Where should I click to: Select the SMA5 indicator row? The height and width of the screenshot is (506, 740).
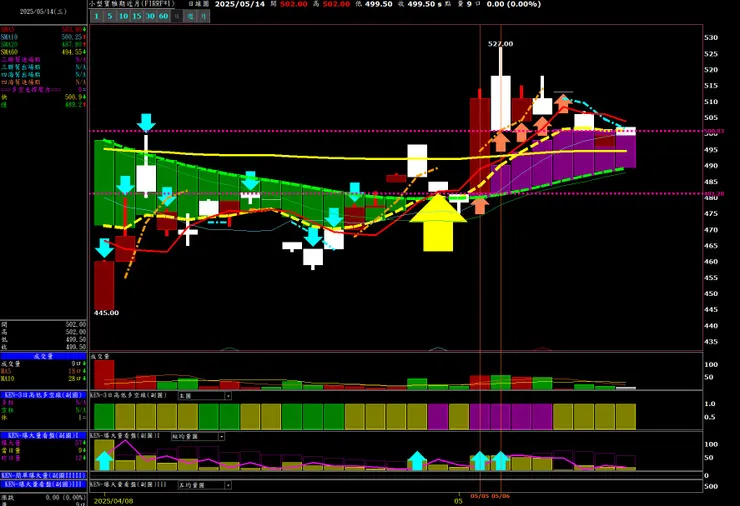click(43, 30)
